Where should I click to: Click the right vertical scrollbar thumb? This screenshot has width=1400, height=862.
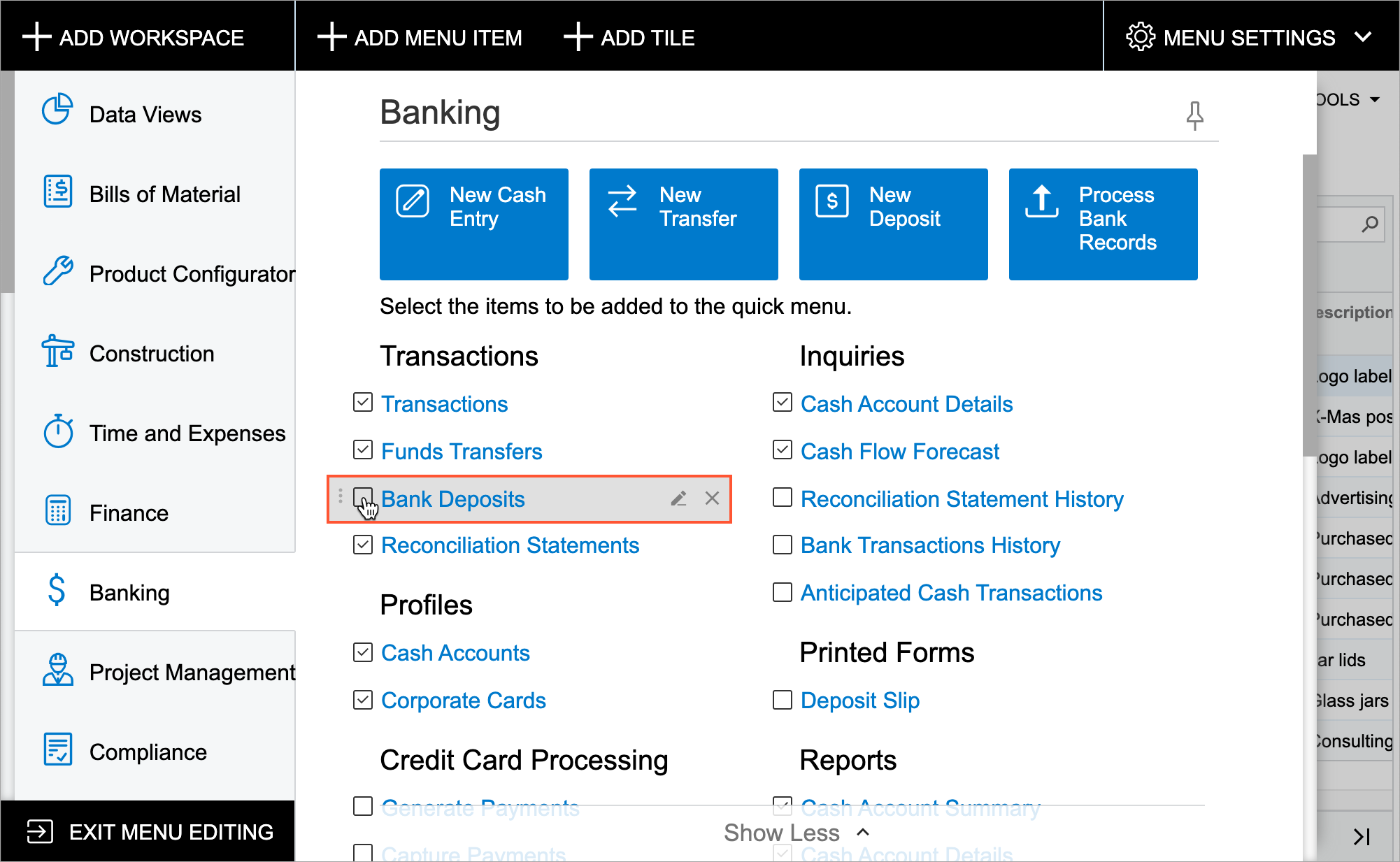coord(1309,304)
